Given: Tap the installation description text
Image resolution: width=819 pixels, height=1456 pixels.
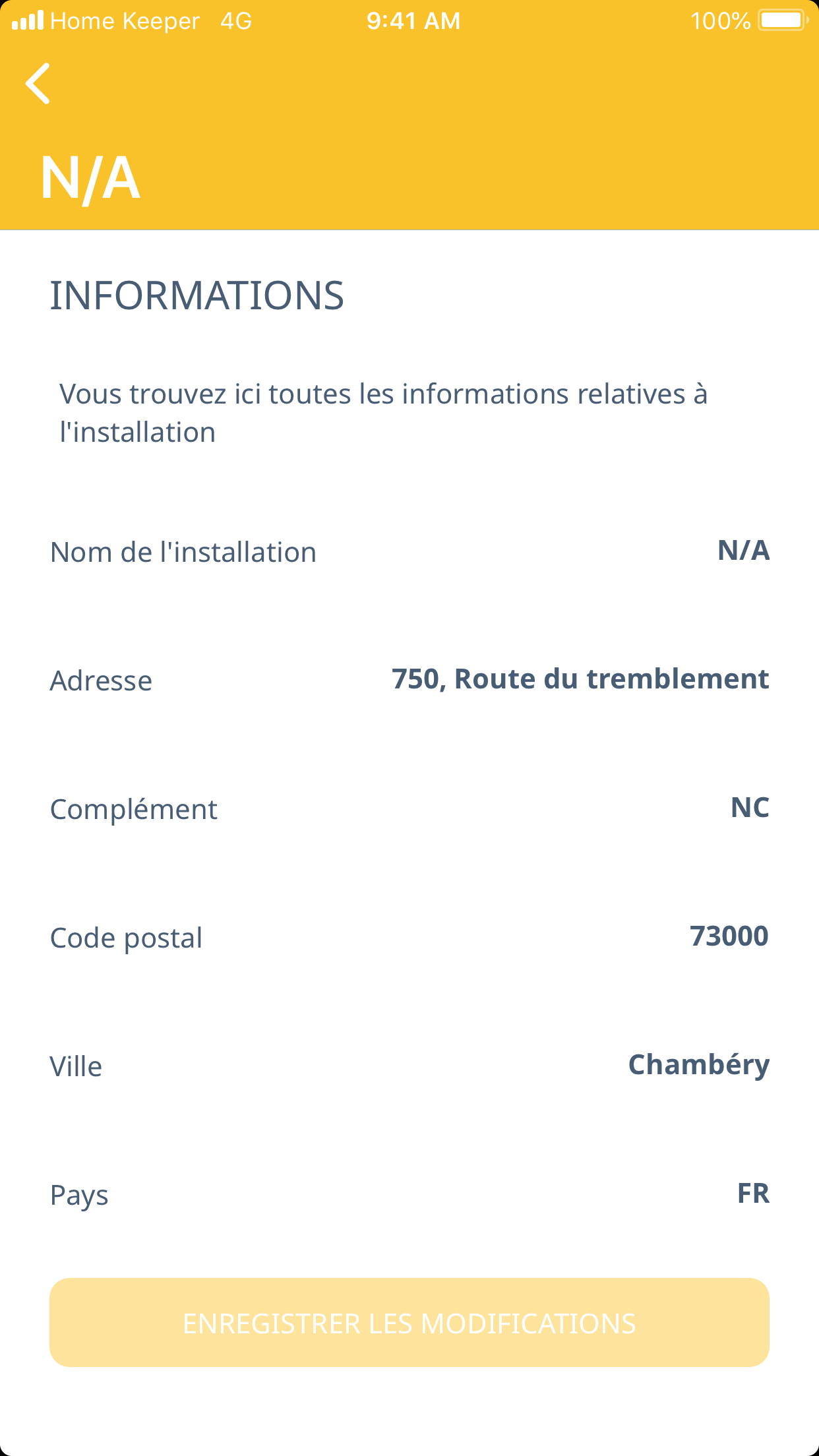Looking at the screenshot, I should [383, 413].
